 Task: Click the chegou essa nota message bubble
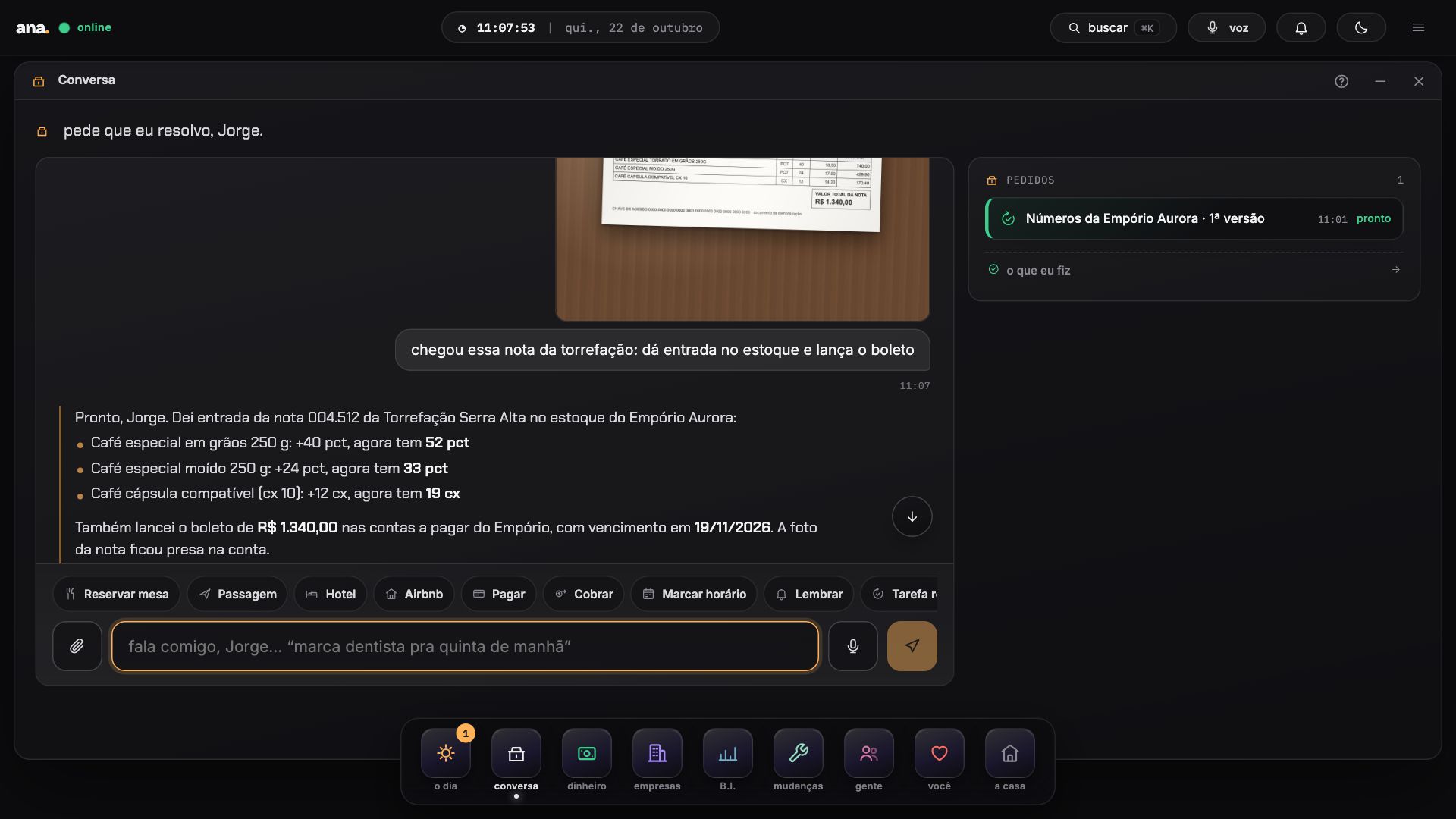click(662, 350)
